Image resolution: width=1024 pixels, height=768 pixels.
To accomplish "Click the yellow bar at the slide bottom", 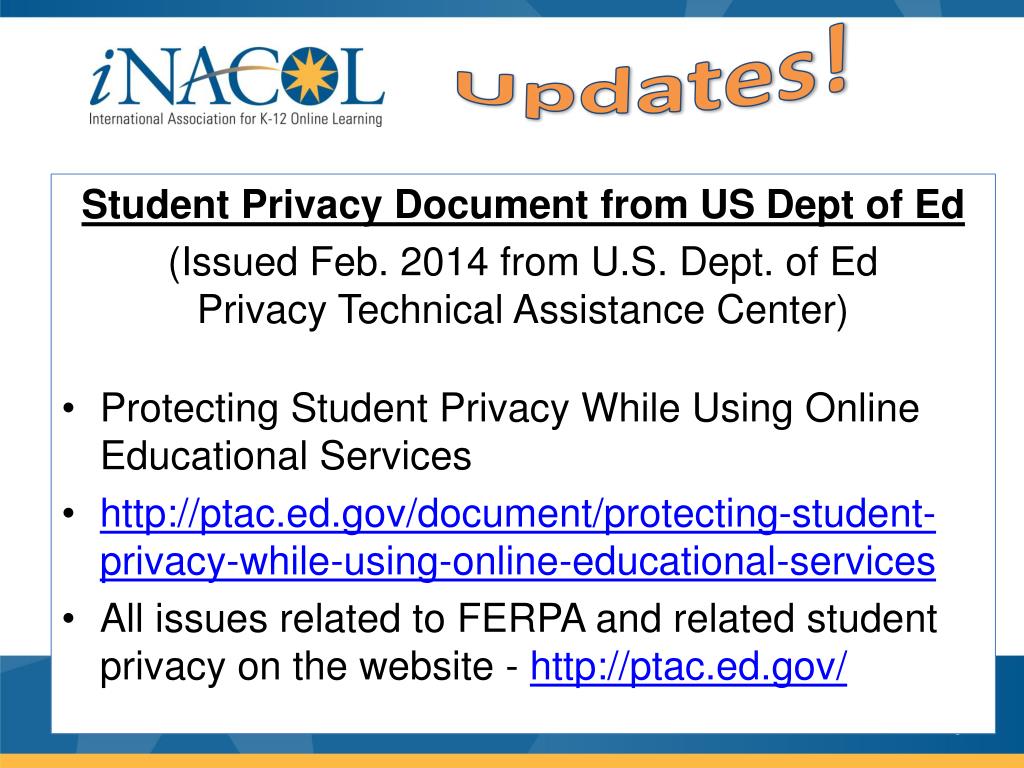I will (512, 760).
